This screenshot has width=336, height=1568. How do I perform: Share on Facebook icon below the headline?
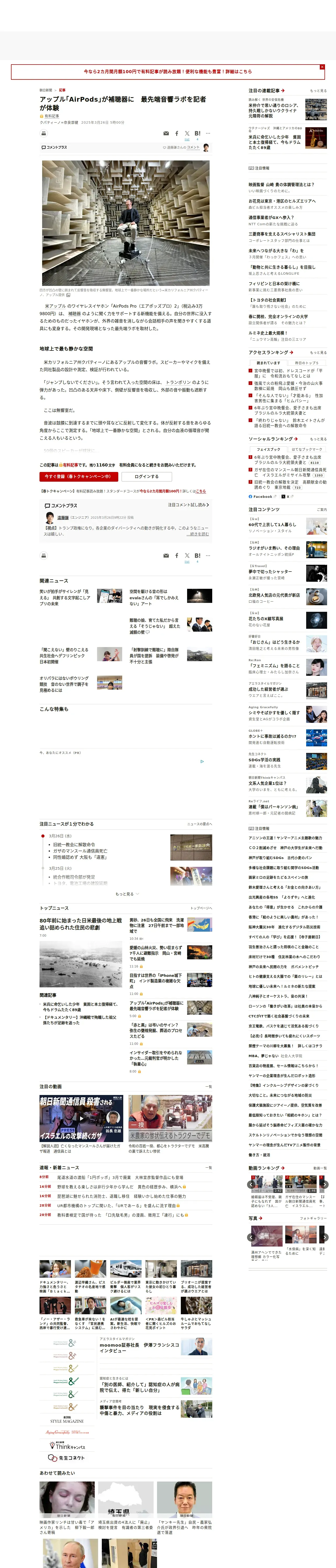(x=177, y=133)
